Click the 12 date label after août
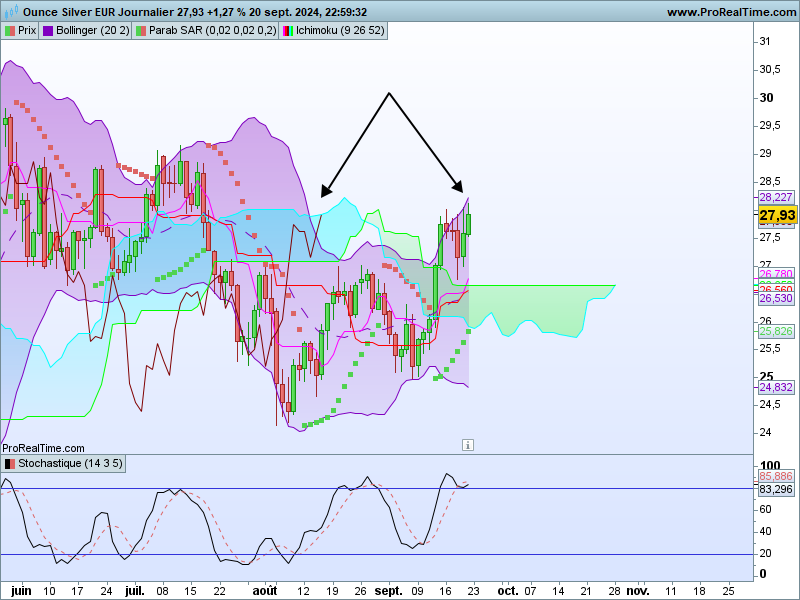This screenshot has width=800, height=600. [304, 591]
